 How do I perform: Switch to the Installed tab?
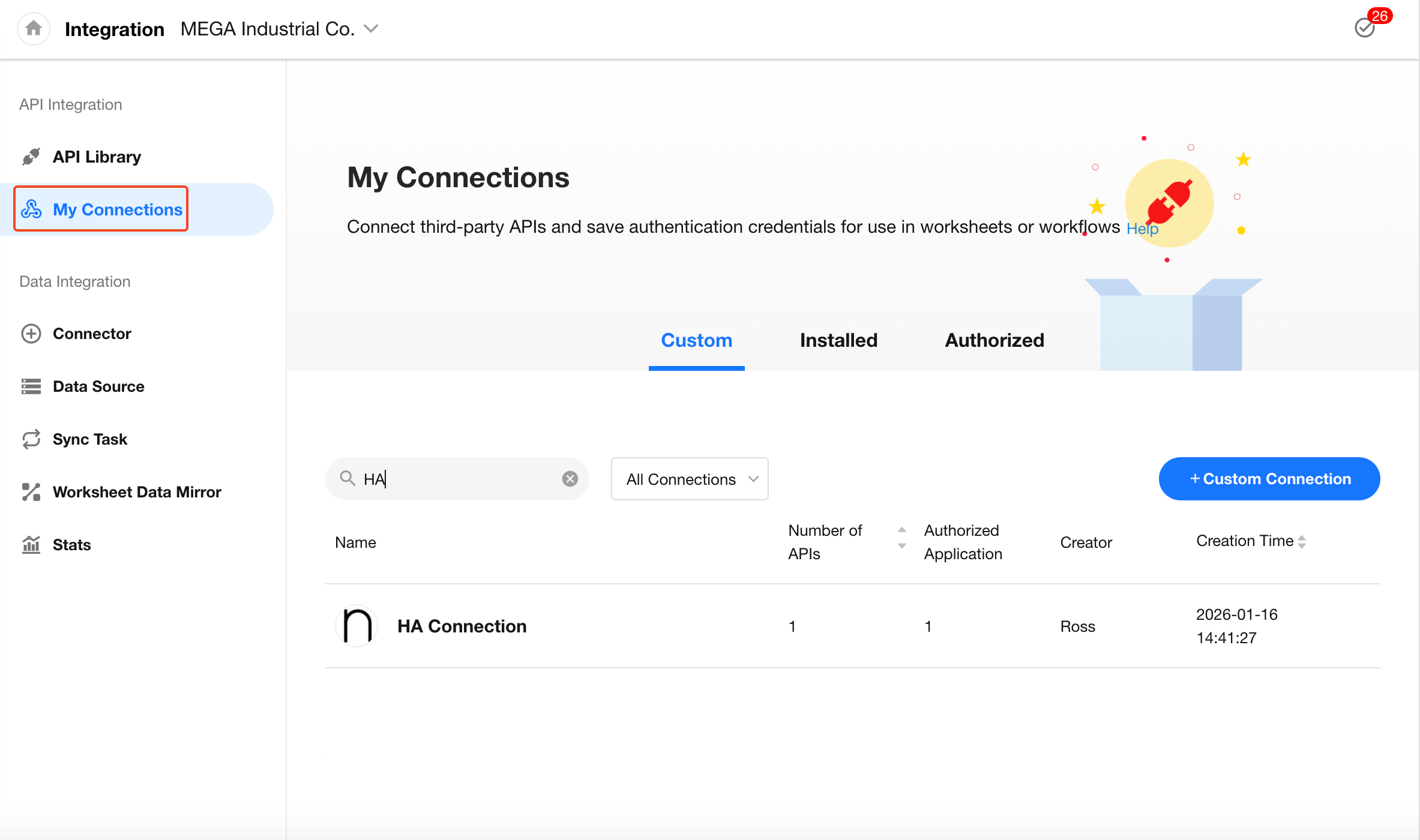pos(838,340)
